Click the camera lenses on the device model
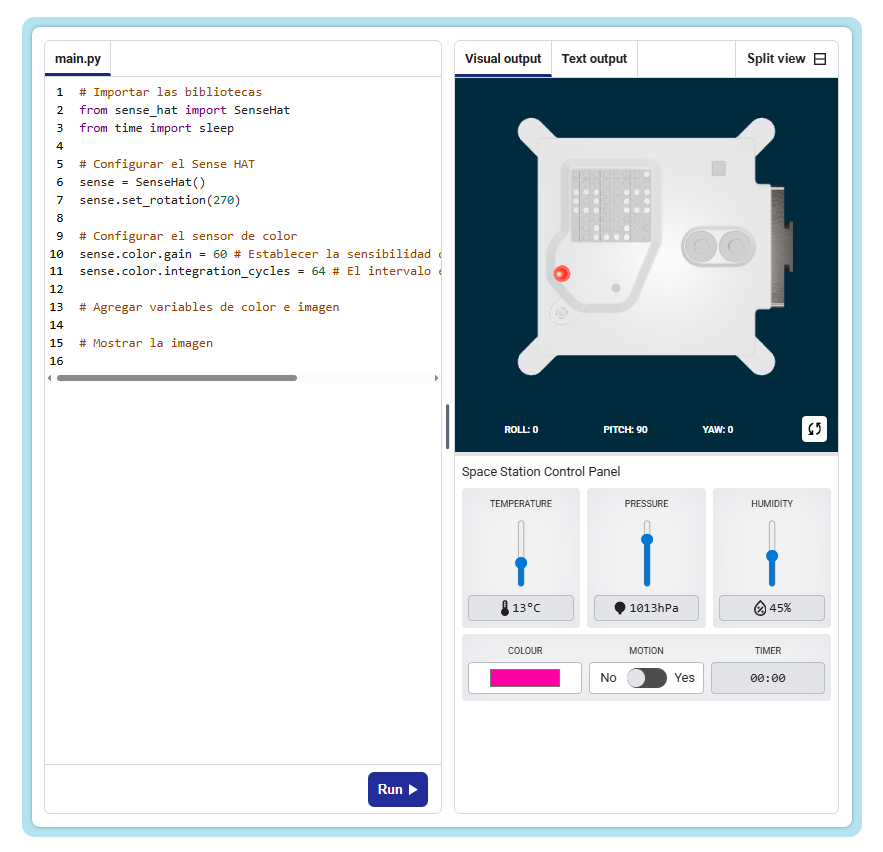Image resolution: width=883 pixels, height=852 pixels. (x=719, y=245)
